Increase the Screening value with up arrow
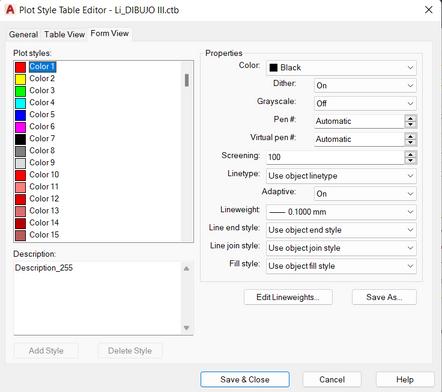 point(411,154)
